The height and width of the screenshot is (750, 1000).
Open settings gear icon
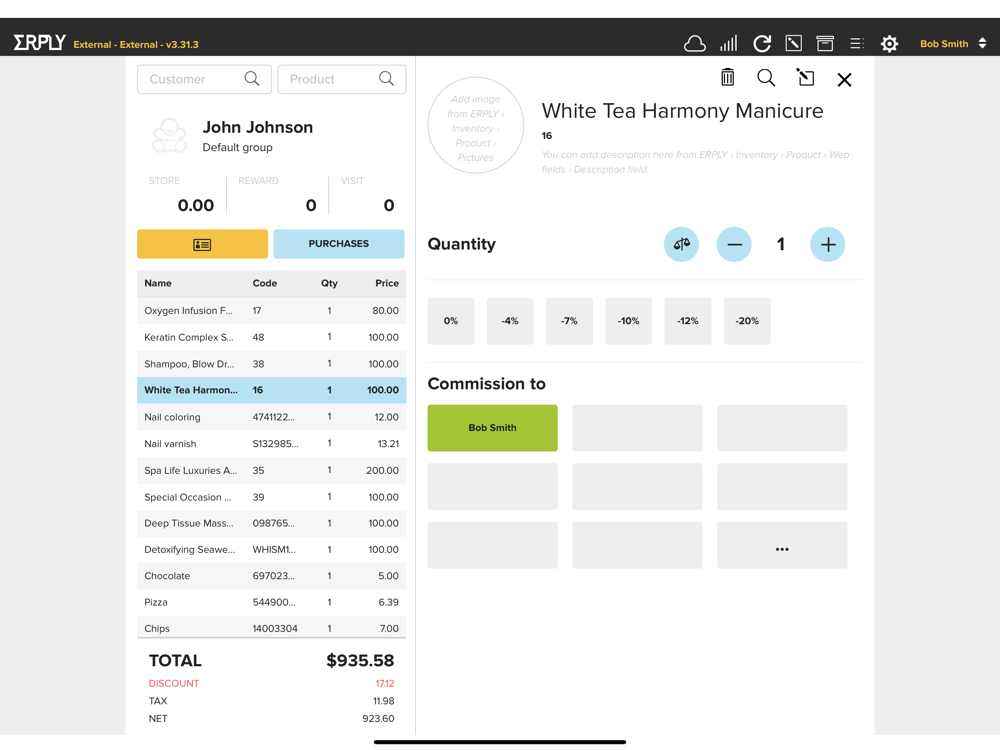pos(890,43)
